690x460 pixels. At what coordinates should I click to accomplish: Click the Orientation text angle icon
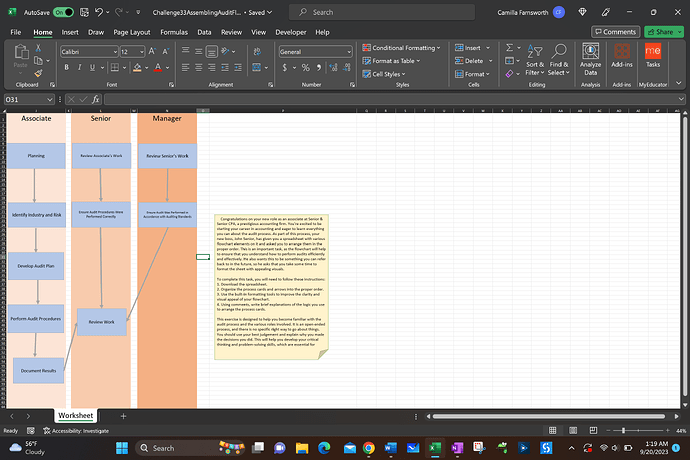pyautogui.click(x=225, y=52)
